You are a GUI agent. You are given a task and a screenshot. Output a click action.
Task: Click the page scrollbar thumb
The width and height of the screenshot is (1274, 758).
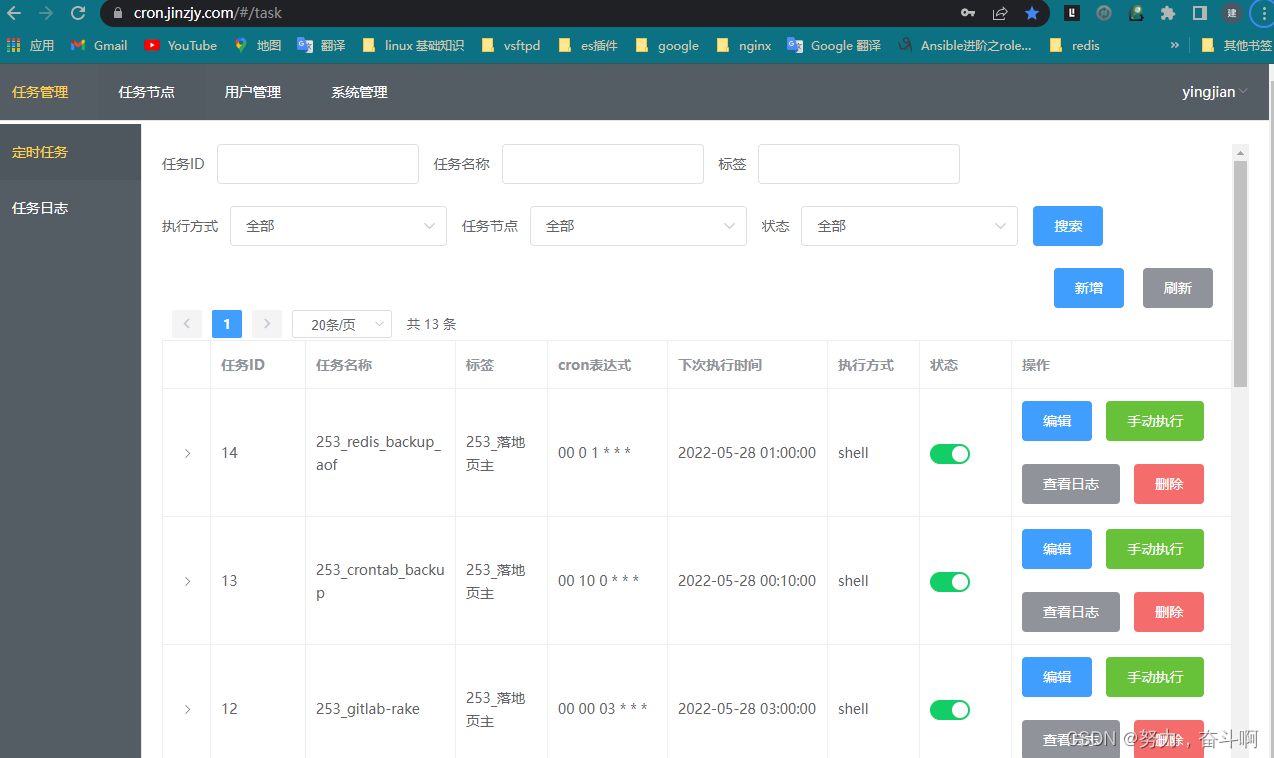pyautogui.click(x=1241, y=274)
